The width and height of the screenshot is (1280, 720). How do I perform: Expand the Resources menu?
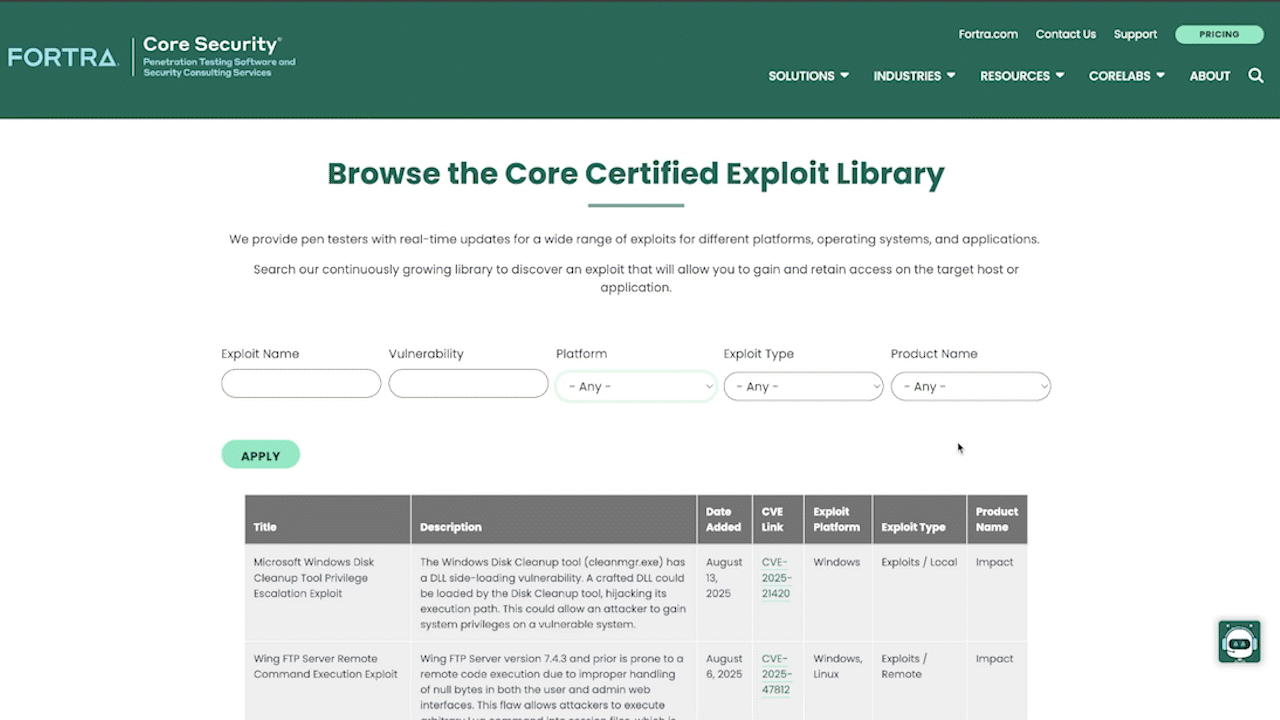pos(1022,76)
